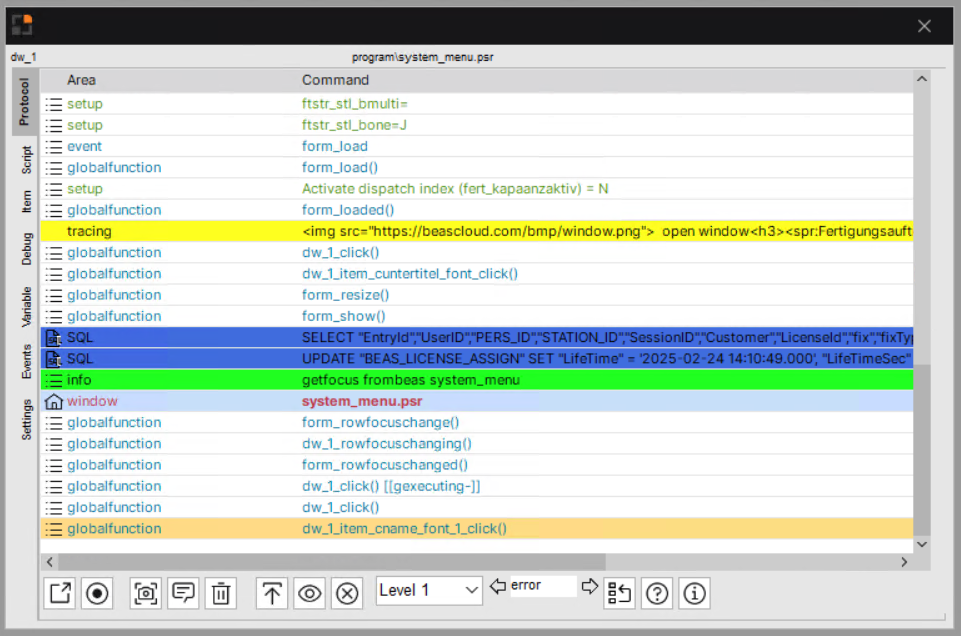Open the comment annotation icon
961x636 pixels.
click(183, 593)
